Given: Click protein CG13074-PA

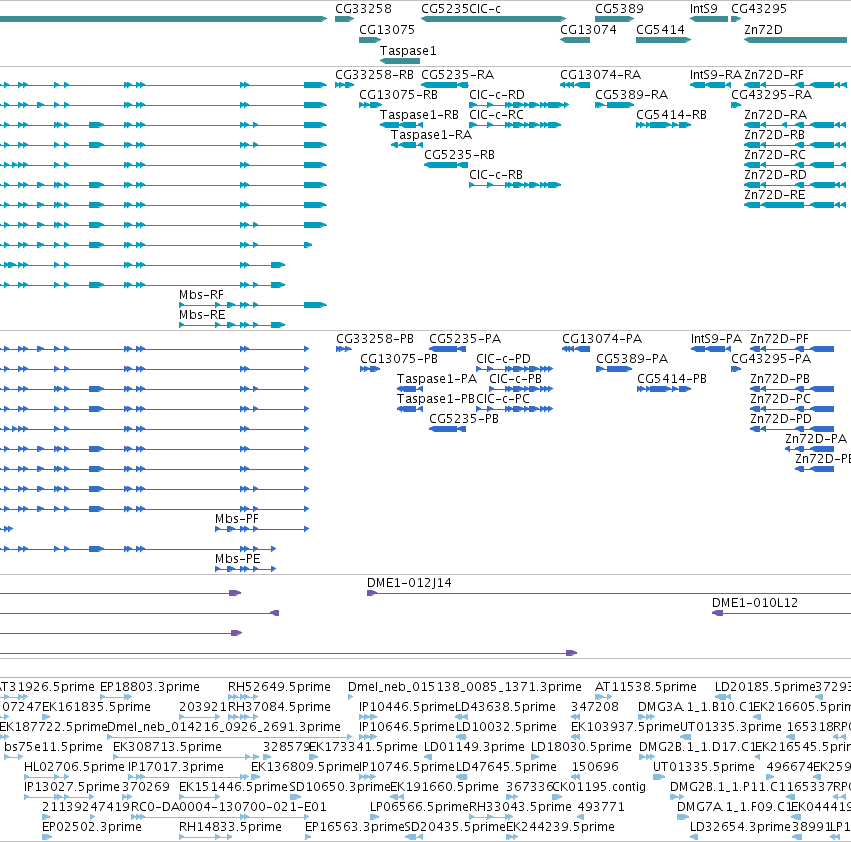Looking at the screenshot, I should (576, 349).
